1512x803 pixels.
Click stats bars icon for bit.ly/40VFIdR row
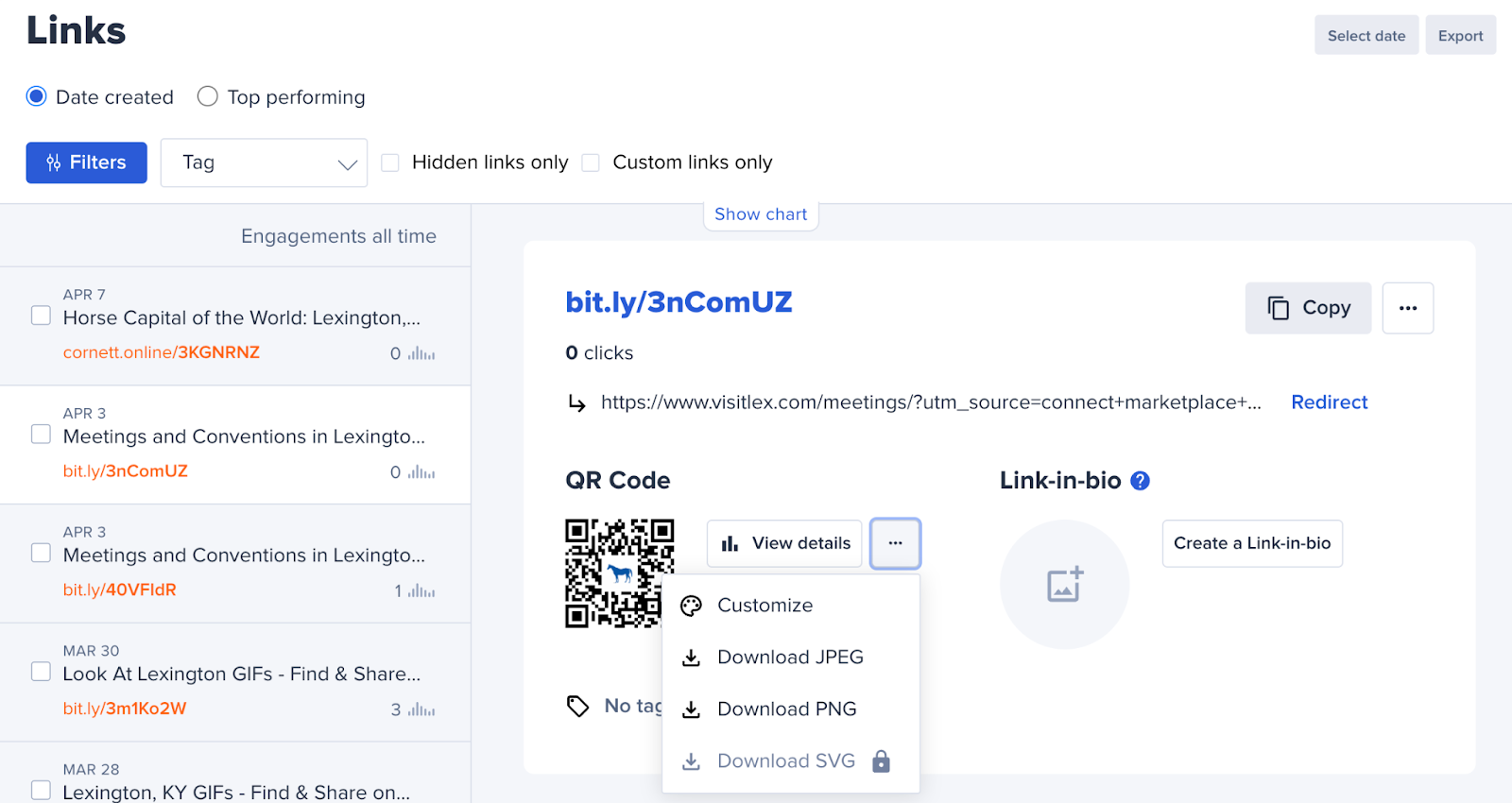421,591
